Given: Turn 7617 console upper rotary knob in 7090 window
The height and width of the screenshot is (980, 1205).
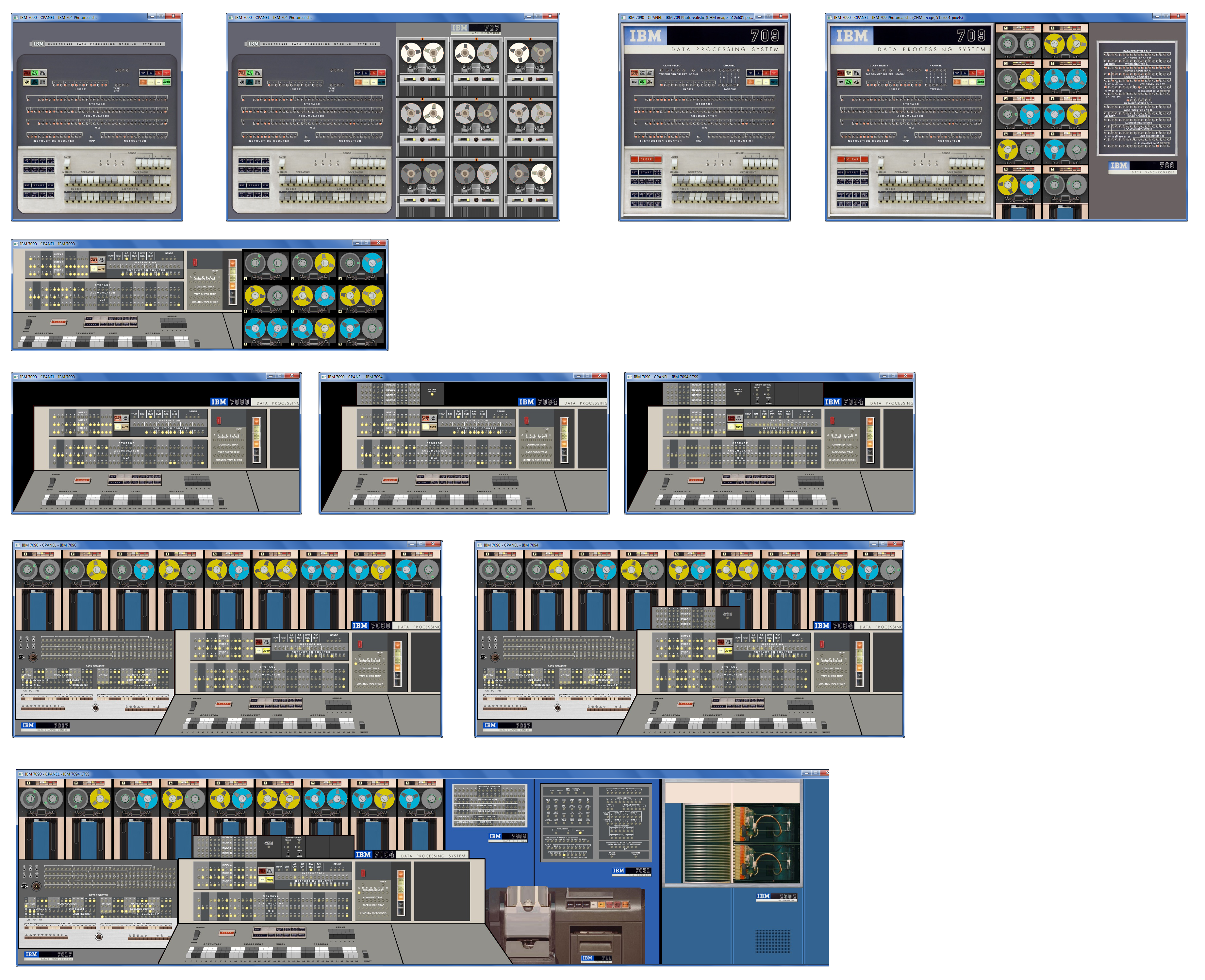Looking at the screenshot, I should click(33, 657).
